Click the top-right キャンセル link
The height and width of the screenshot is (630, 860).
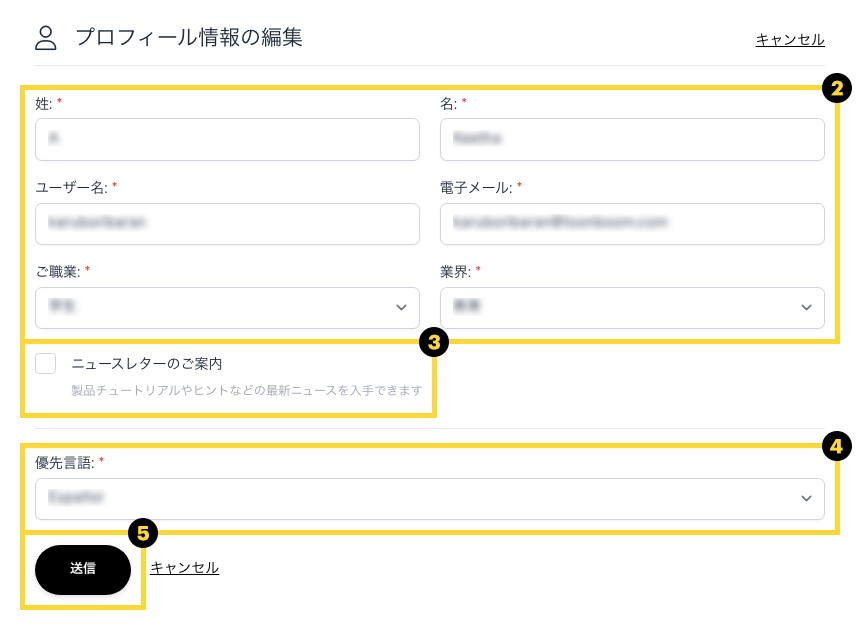[789, 40]
